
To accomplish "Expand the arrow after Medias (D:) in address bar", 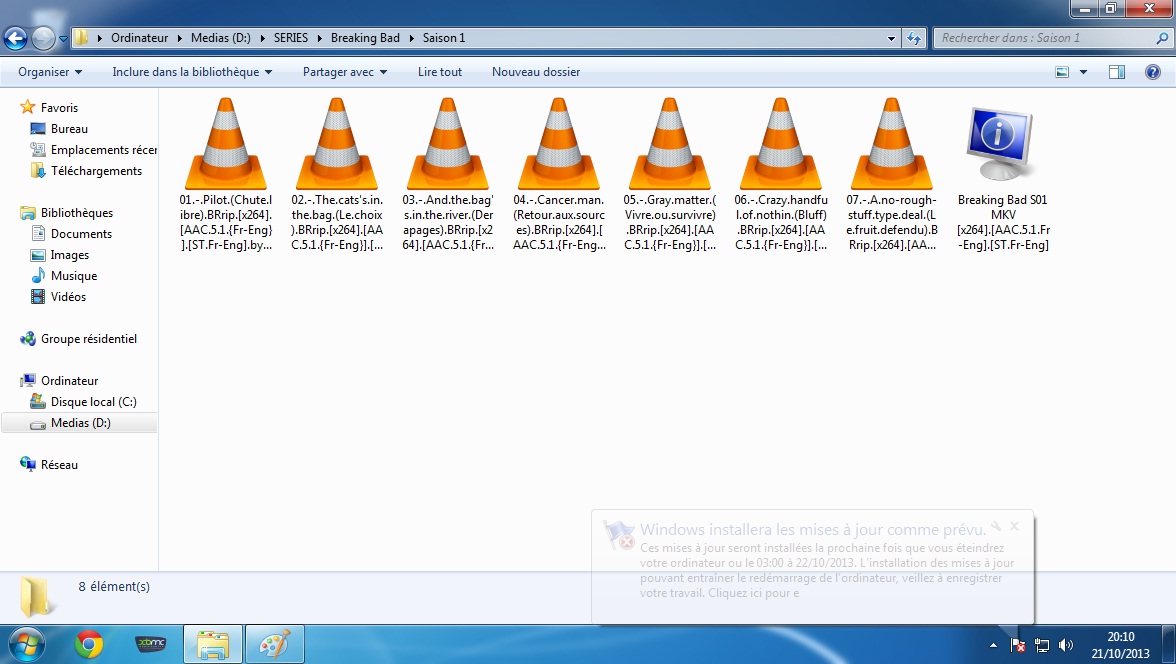I will [262, 38].
